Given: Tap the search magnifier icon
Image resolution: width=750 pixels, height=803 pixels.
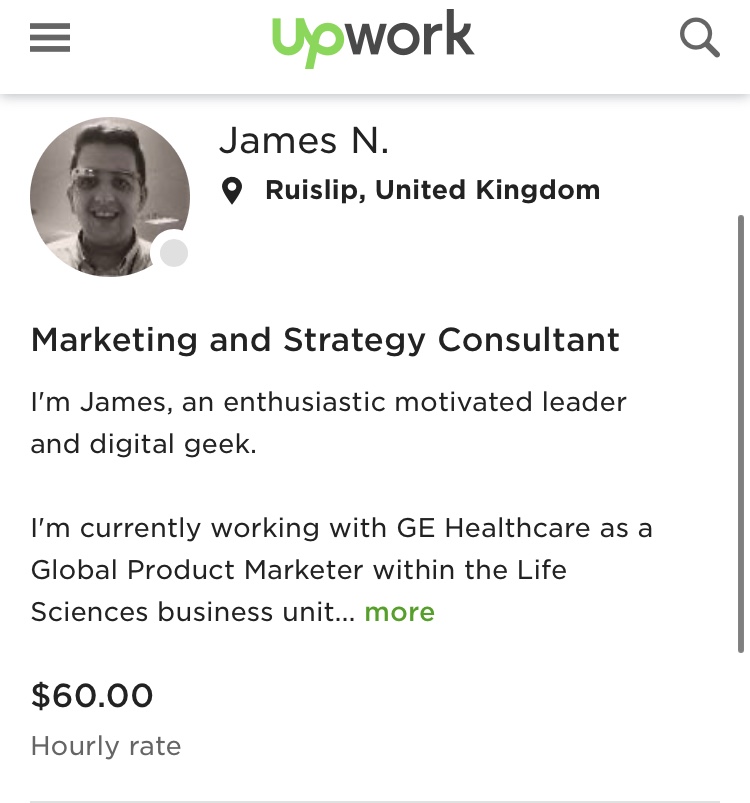Looking at the screenshot, I should [x=699, y=38].
